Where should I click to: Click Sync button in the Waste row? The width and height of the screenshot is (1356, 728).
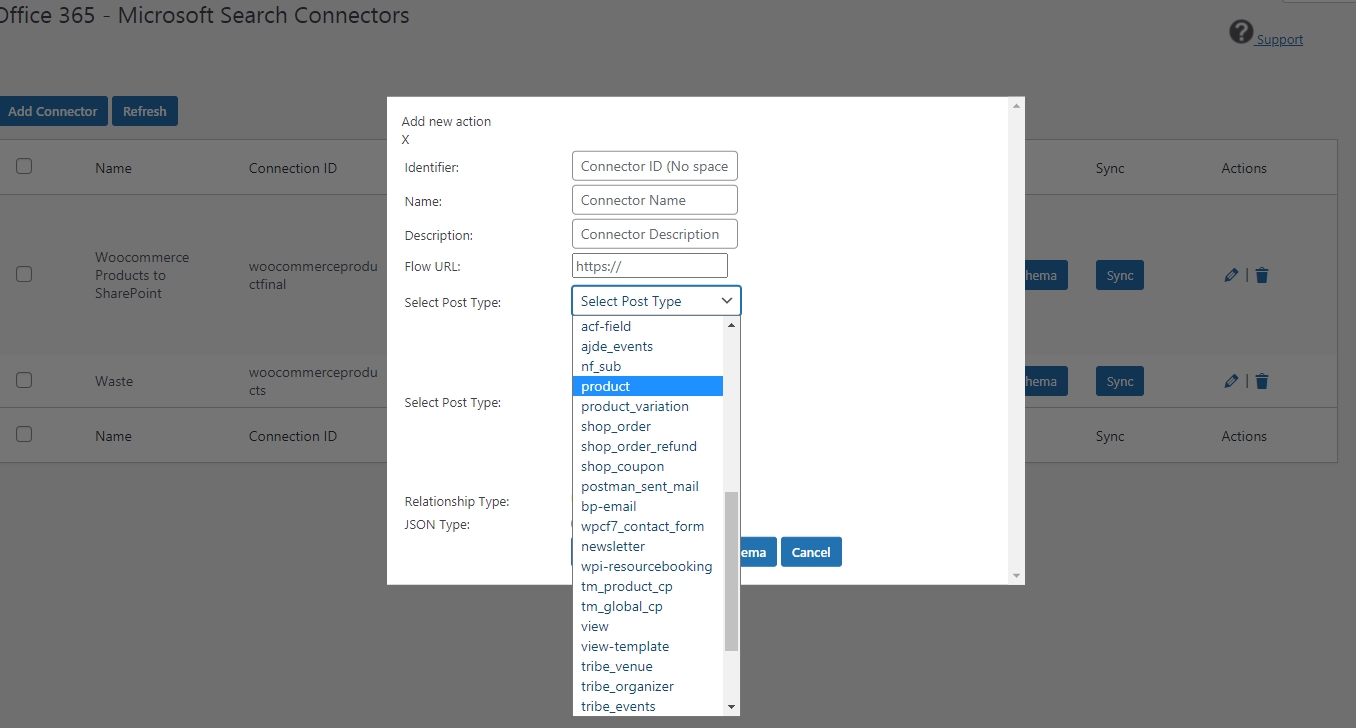click(x=1120, y=381)
